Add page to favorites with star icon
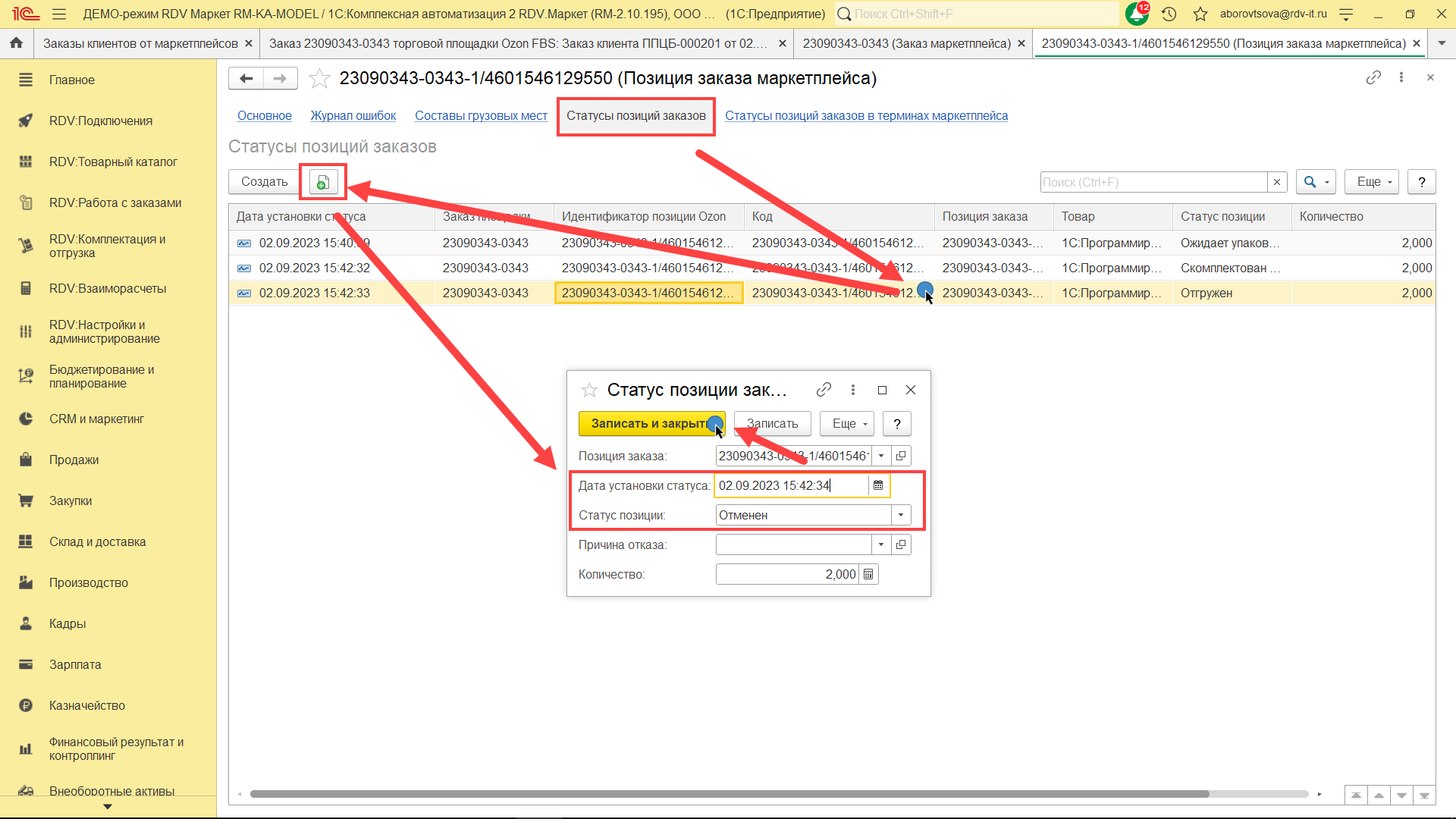 (319, 78)
